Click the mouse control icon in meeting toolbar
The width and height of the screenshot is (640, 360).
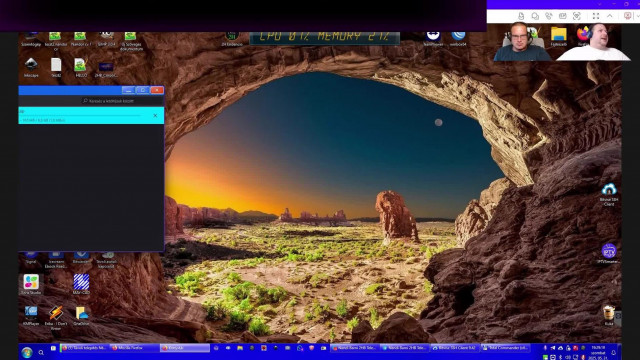tap(521, 16)
